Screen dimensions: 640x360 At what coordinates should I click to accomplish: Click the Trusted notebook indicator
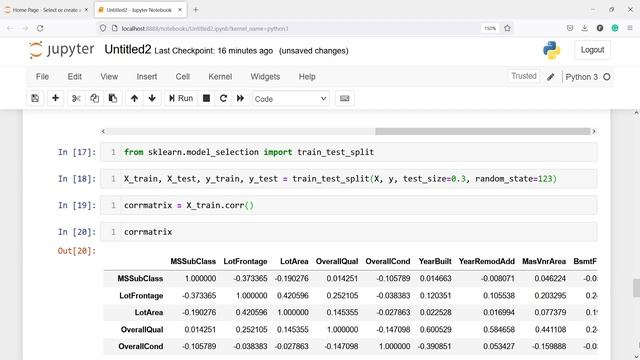(x=524, y=76)
